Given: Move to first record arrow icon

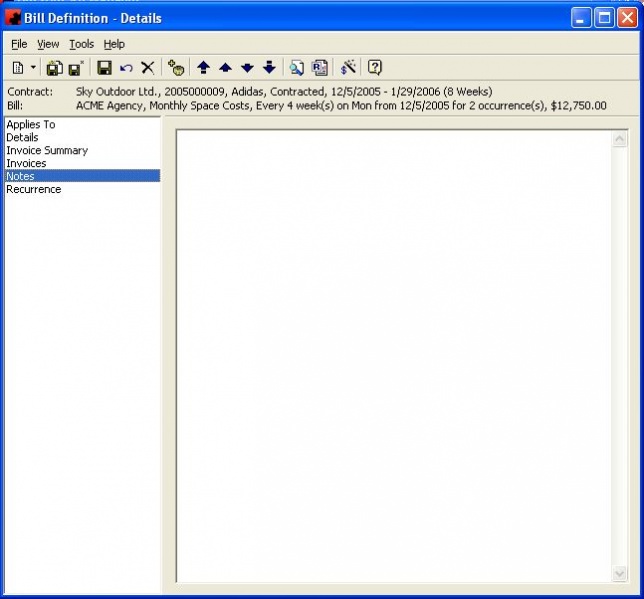Looking at the screenshot, I should [x=203, y=67].
